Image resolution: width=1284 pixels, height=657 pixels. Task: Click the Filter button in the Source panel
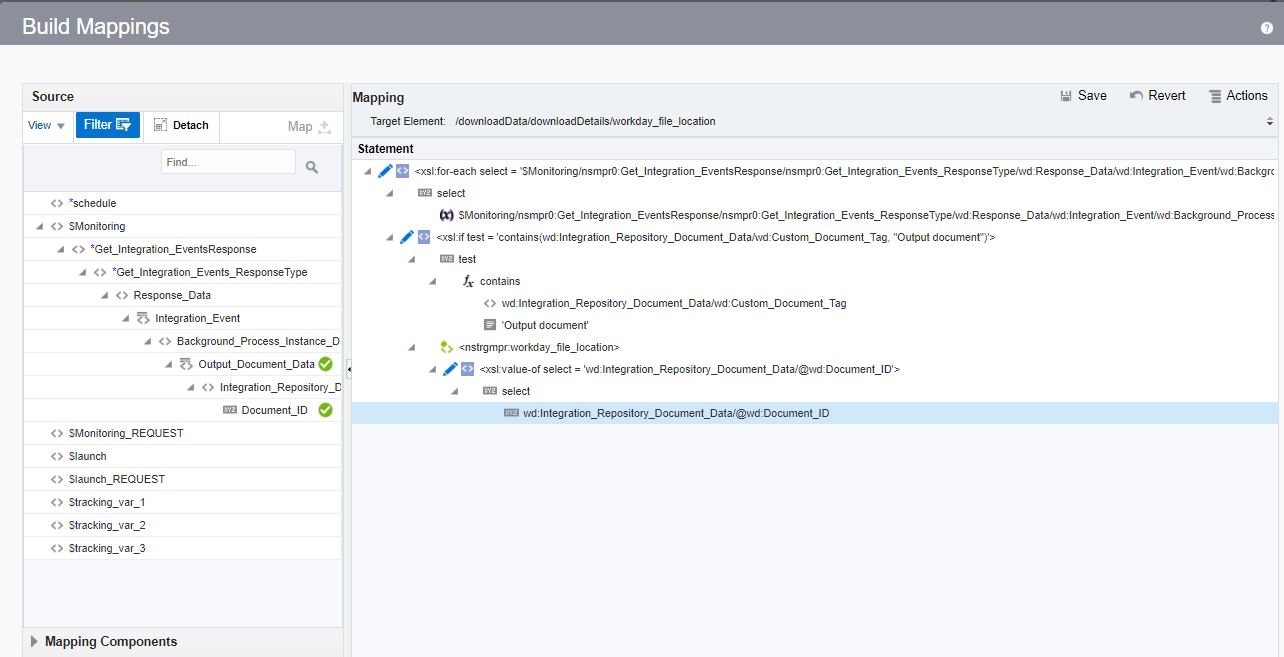106,125
